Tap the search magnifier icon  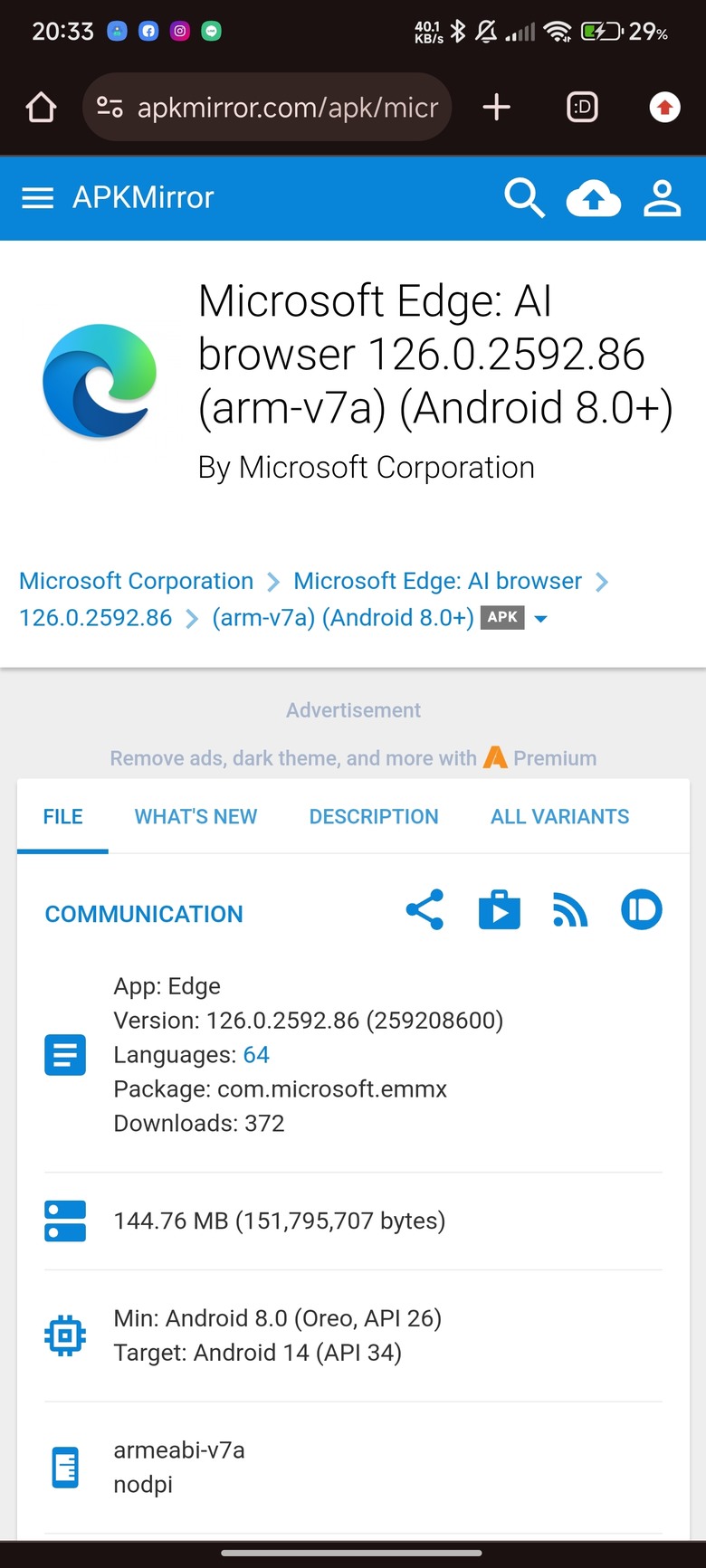[x=524, y=198]
